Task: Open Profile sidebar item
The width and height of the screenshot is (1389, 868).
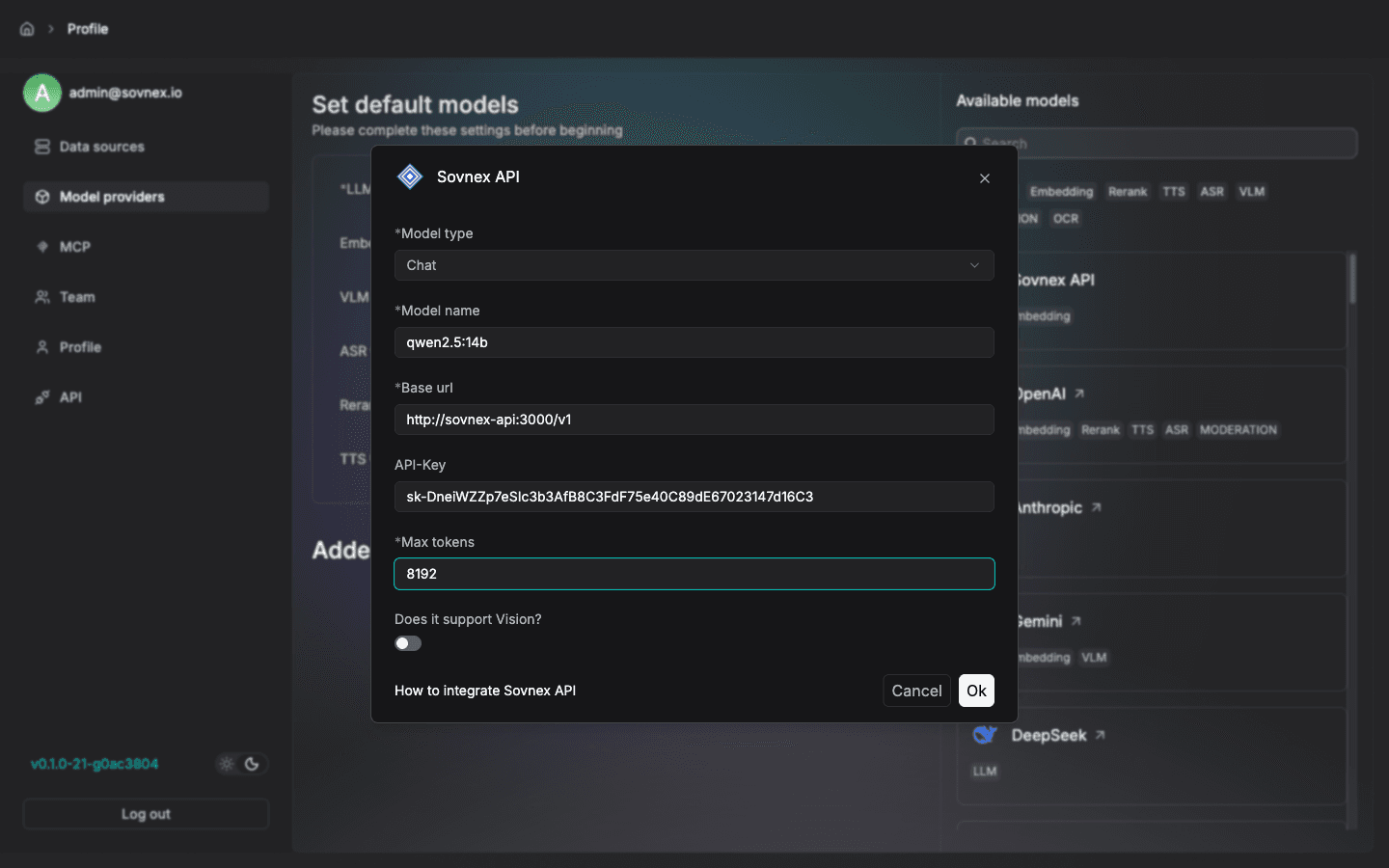Action: [x=146, y=347]
